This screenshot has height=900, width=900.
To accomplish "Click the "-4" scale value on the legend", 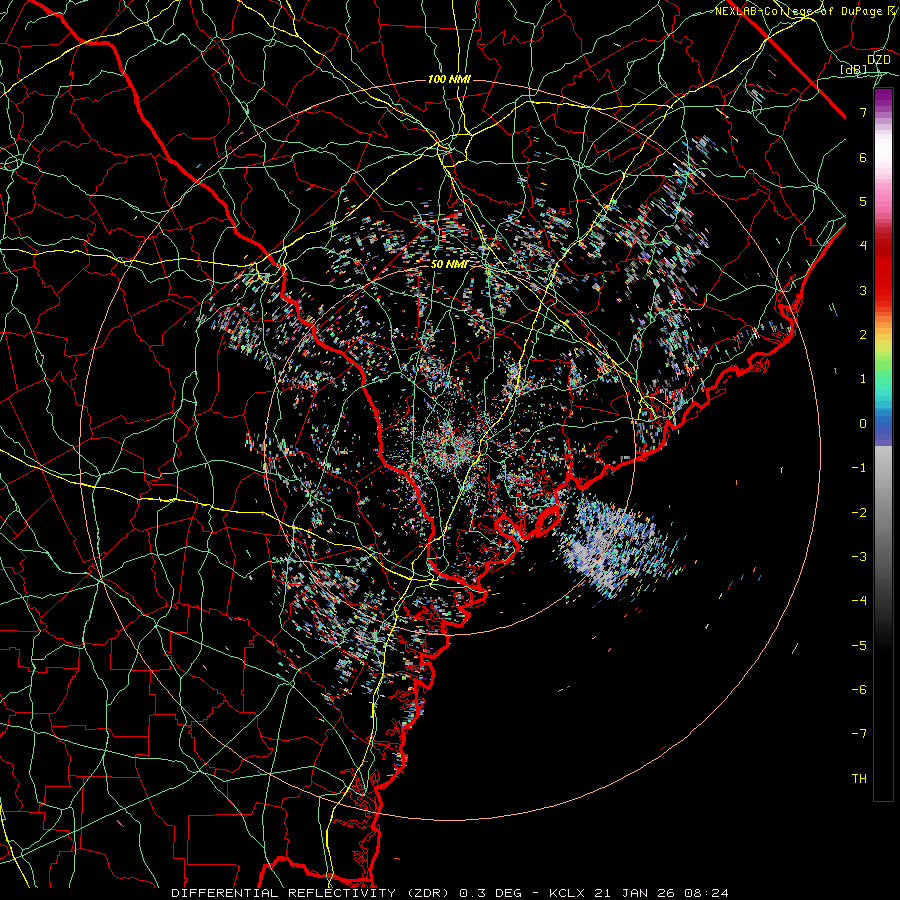I will (x=859, y=601).
